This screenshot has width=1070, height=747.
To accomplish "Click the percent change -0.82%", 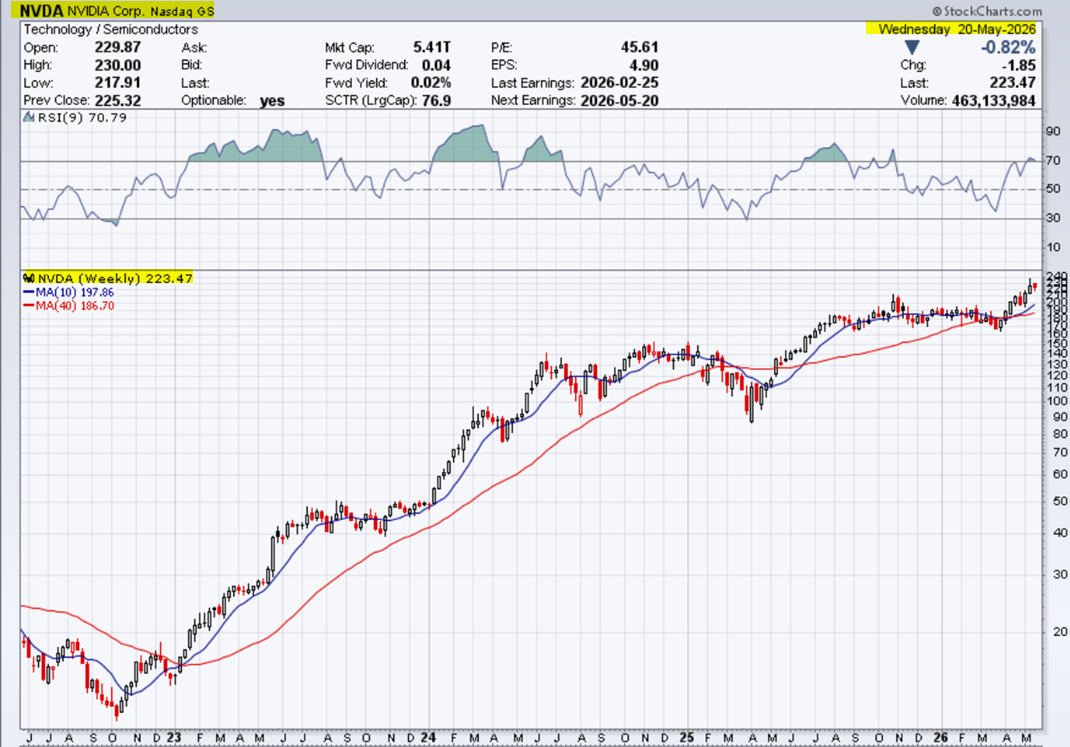I will tap(1008, 48).
